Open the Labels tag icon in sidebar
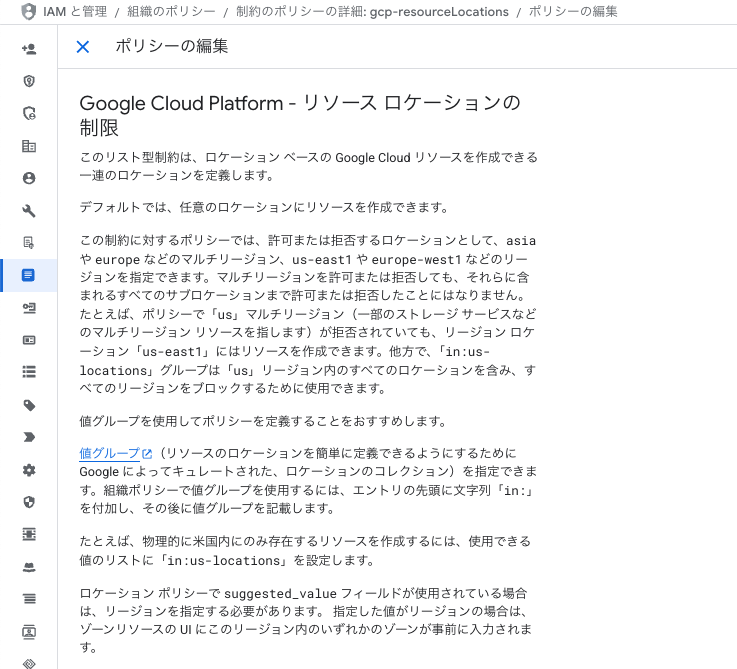 tap(28, 405)
